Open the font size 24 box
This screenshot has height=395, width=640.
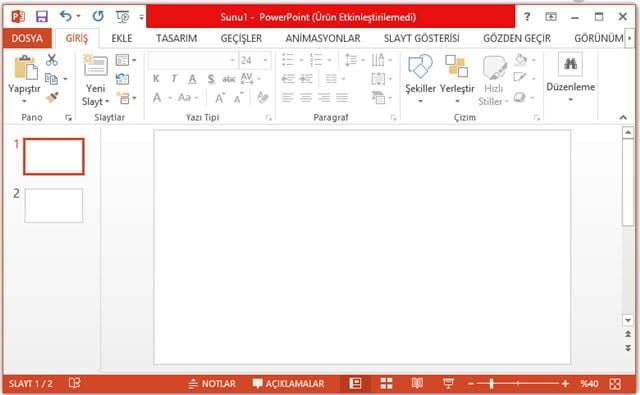(254, 60)
